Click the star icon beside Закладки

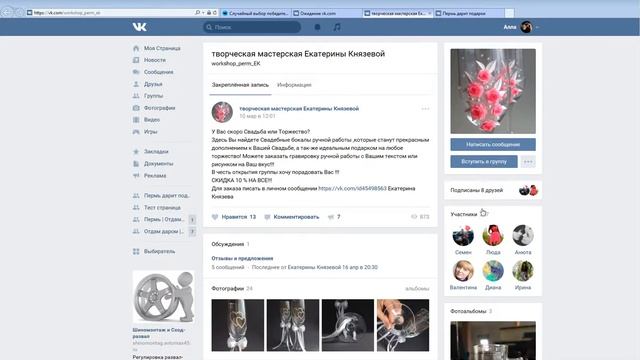136,151
